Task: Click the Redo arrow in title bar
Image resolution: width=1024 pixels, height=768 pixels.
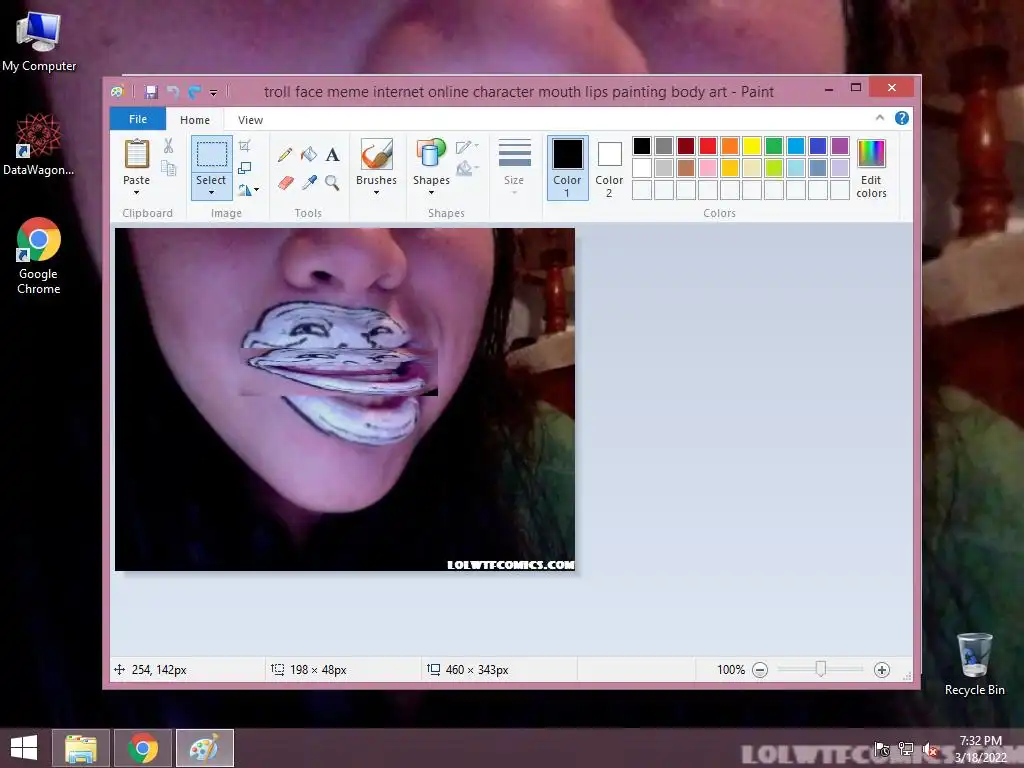Action: click(x=194, y=92)
